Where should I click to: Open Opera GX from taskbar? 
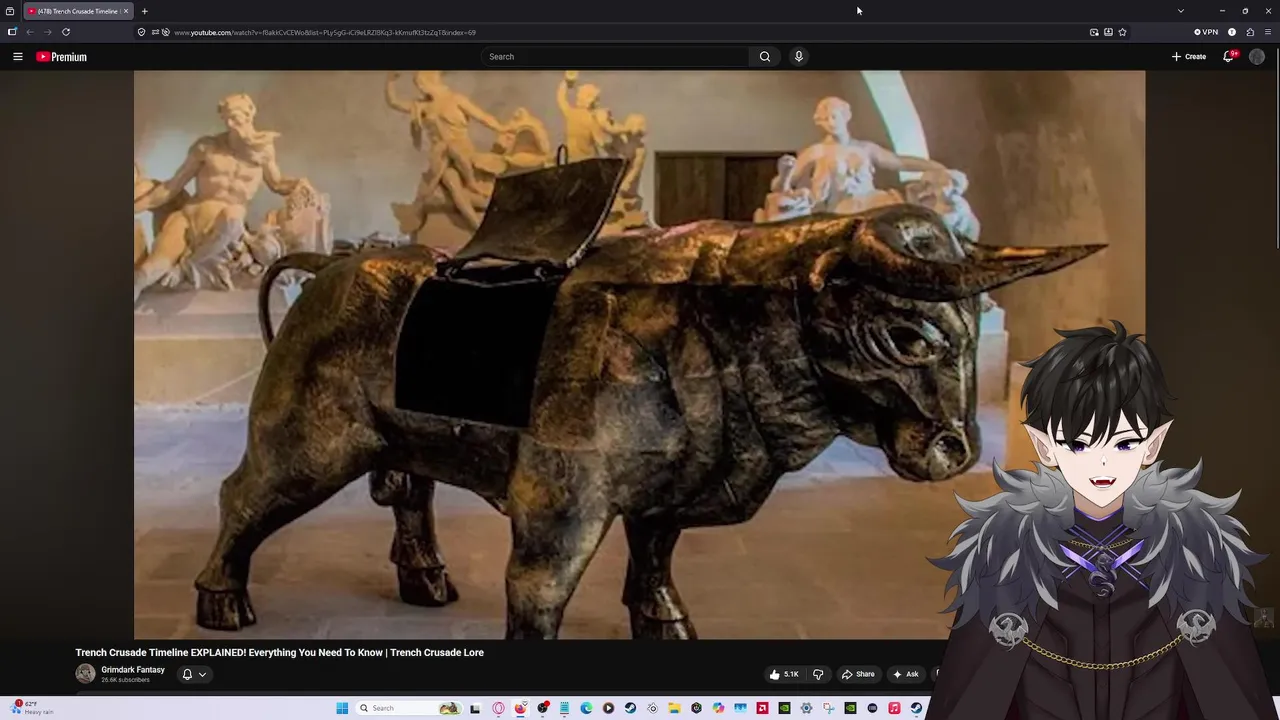click(498, 708)
